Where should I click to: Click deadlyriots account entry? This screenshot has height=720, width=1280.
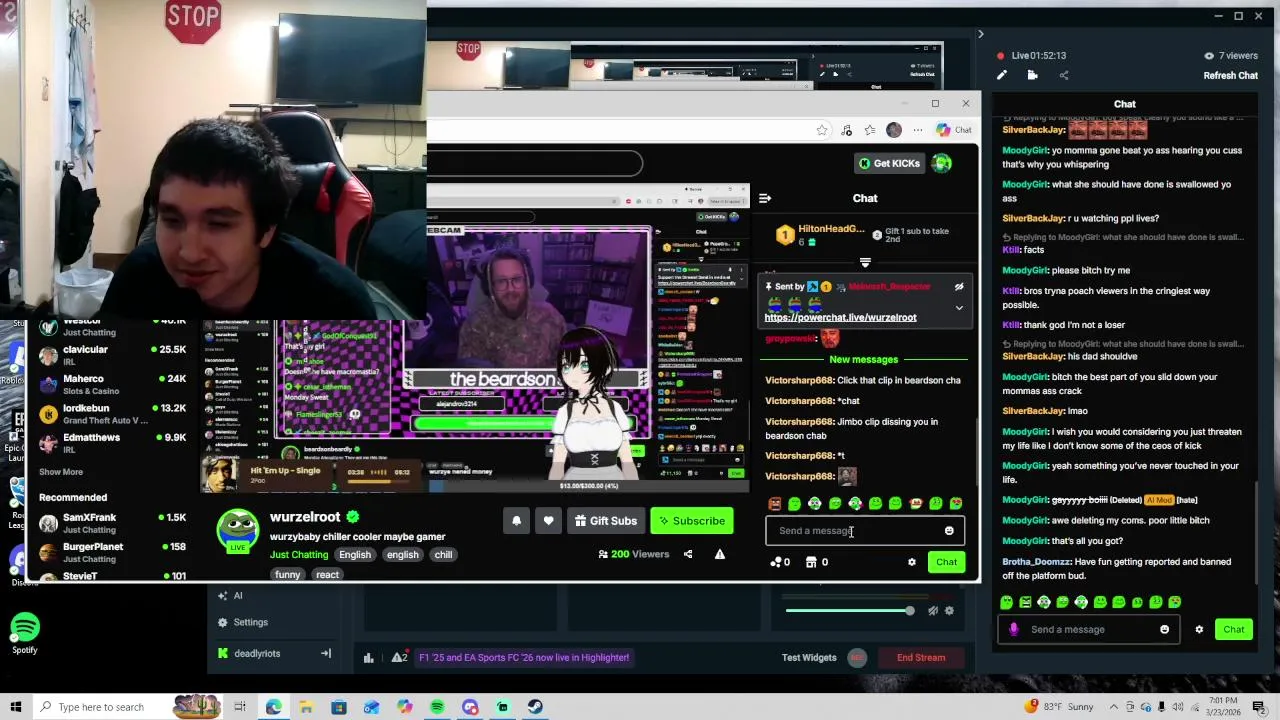pyautogui.click(x=257, y=654)
